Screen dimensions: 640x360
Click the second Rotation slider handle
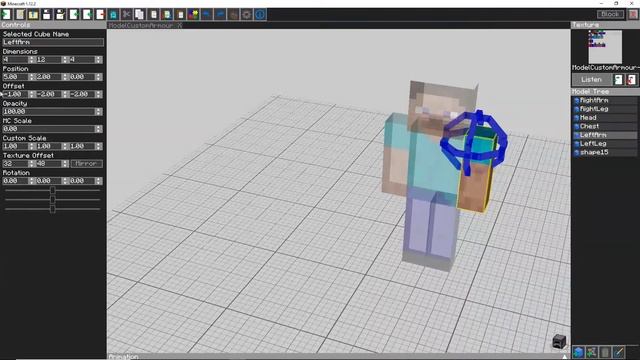click(53, 200)
